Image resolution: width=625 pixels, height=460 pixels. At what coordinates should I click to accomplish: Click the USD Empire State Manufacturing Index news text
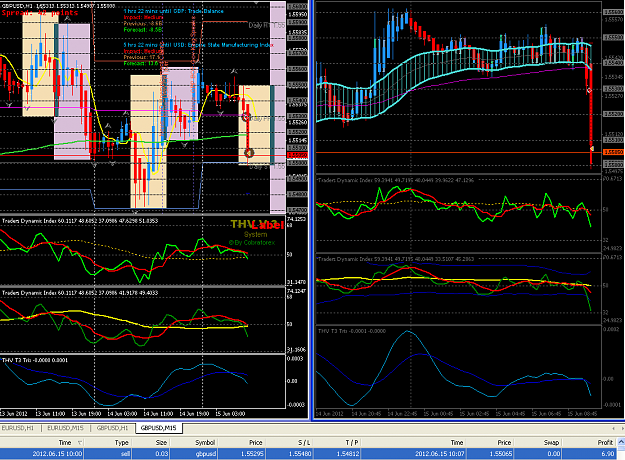coord(199,45)
